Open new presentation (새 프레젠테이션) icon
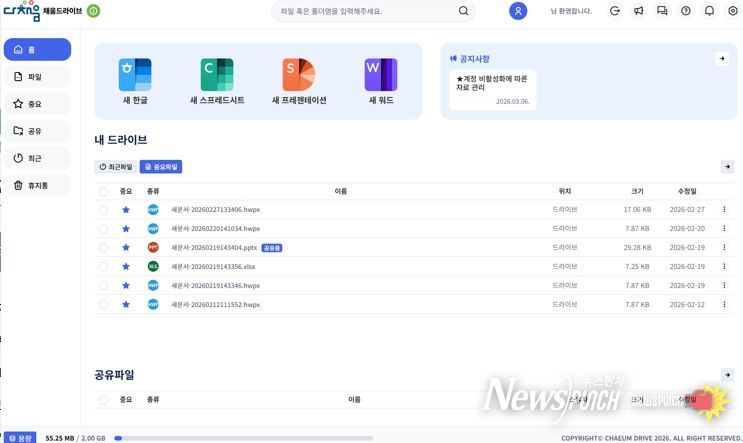The height and width of the screenshot is (443, 743). [x=299, y=75]
